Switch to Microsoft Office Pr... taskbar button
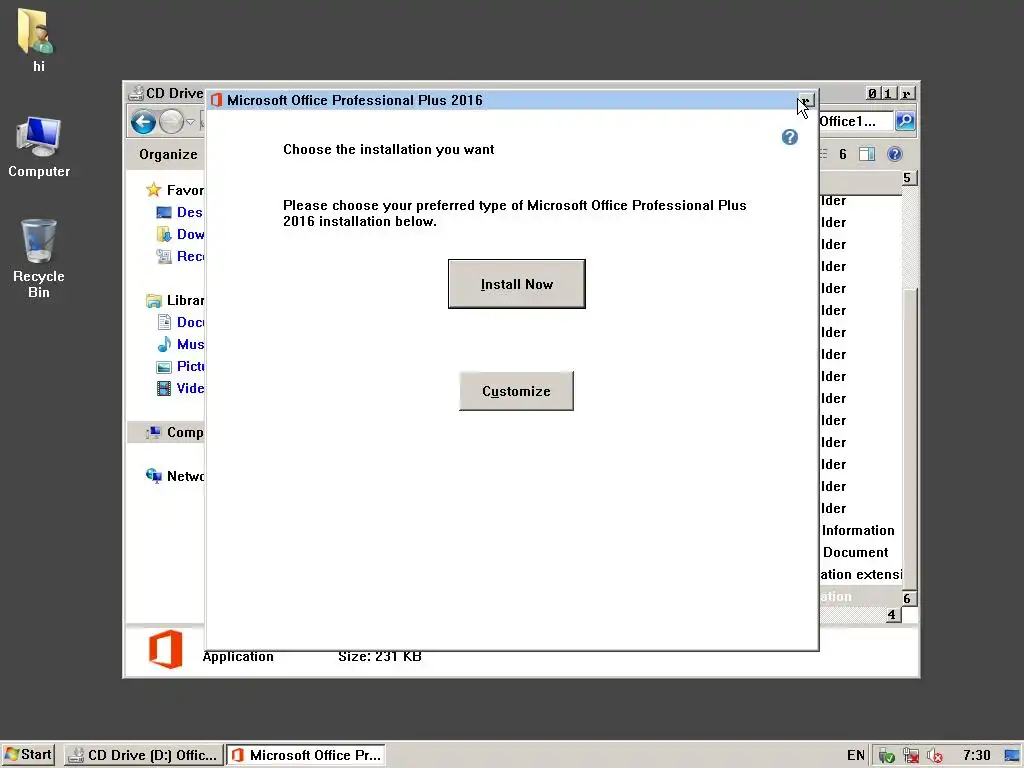This screenshot has width=1024, height=768. click(x=306, y=755)
